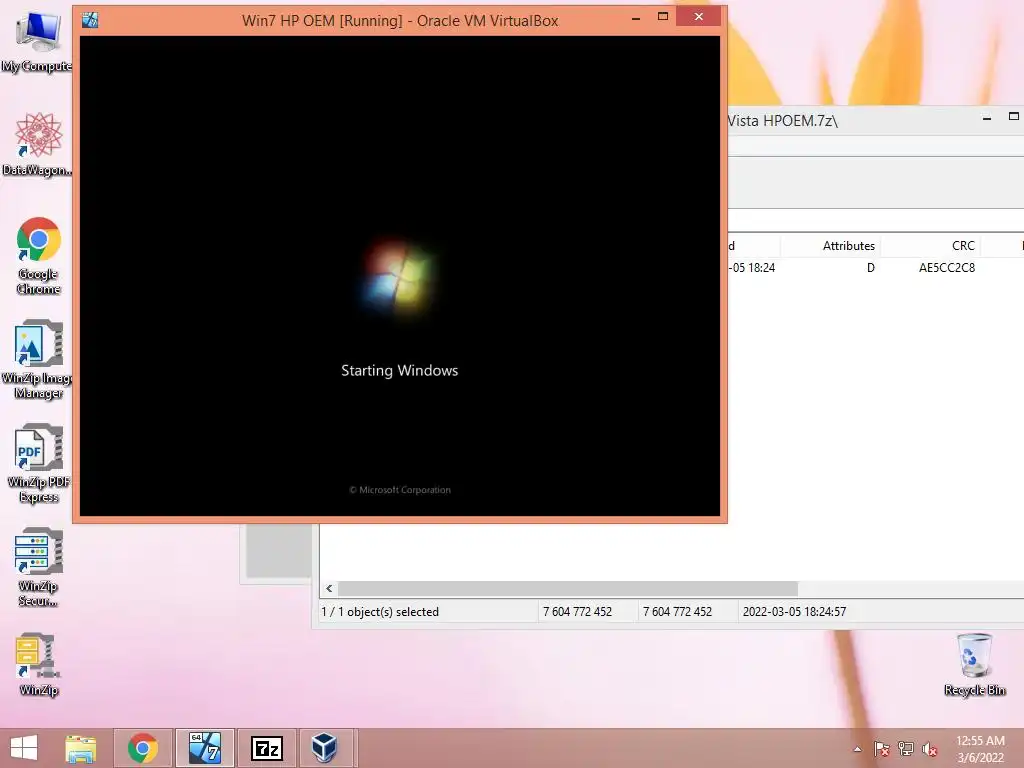
Task: Minimize the VirtualBox VM window
Action: point(635,18)
